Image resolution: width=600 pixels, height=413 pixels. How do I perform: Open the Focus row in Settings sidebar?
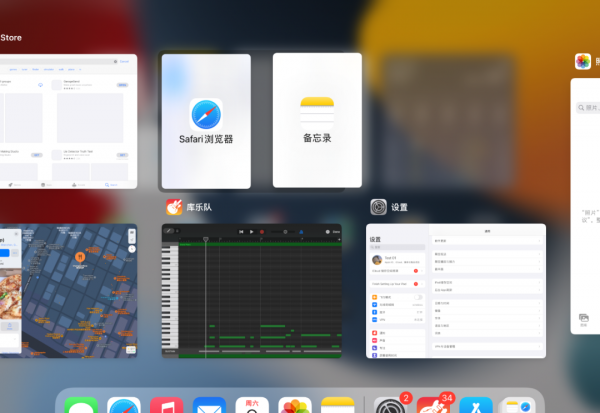397,348
